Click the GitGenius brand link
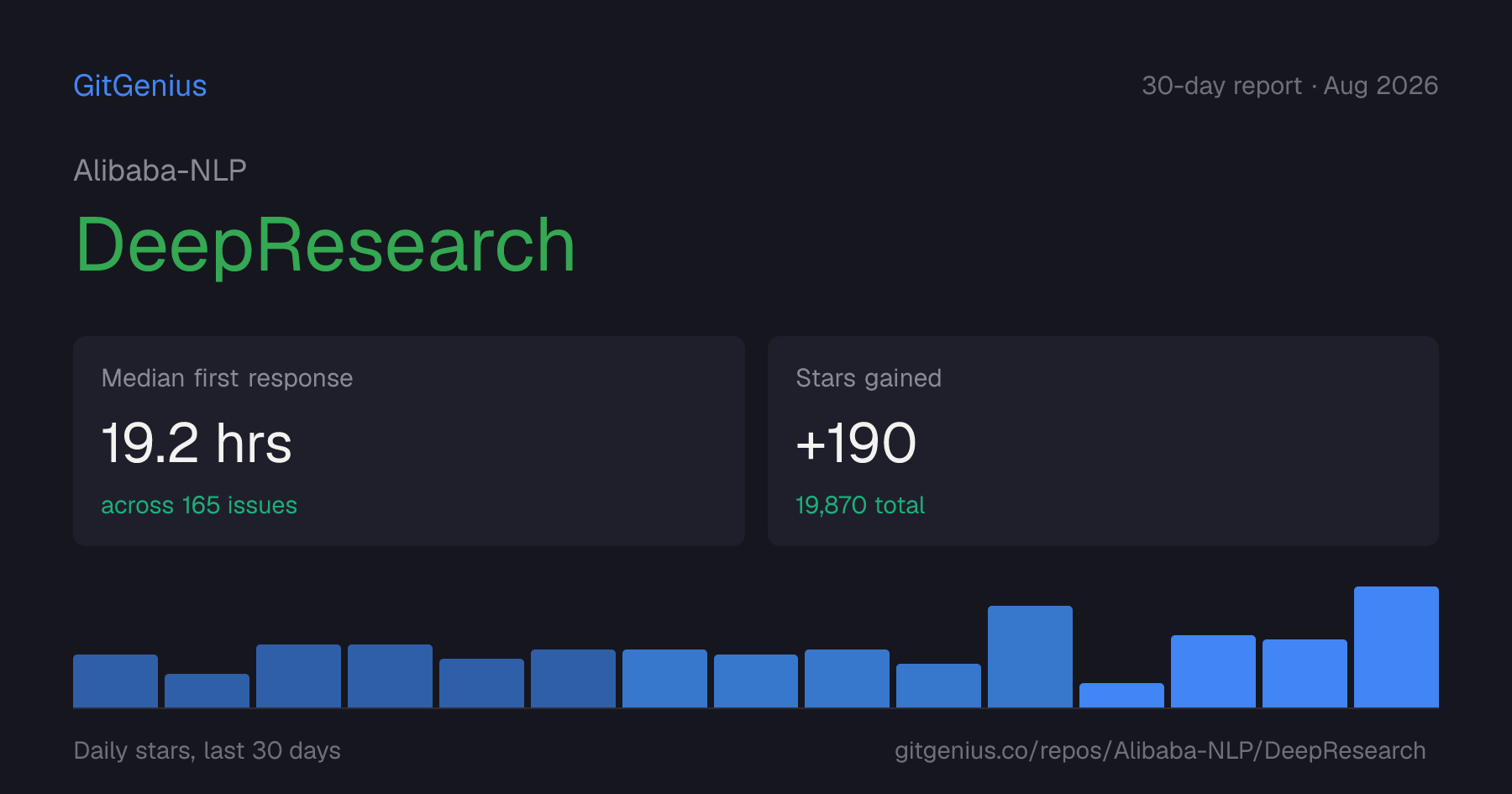 point(140,86)
